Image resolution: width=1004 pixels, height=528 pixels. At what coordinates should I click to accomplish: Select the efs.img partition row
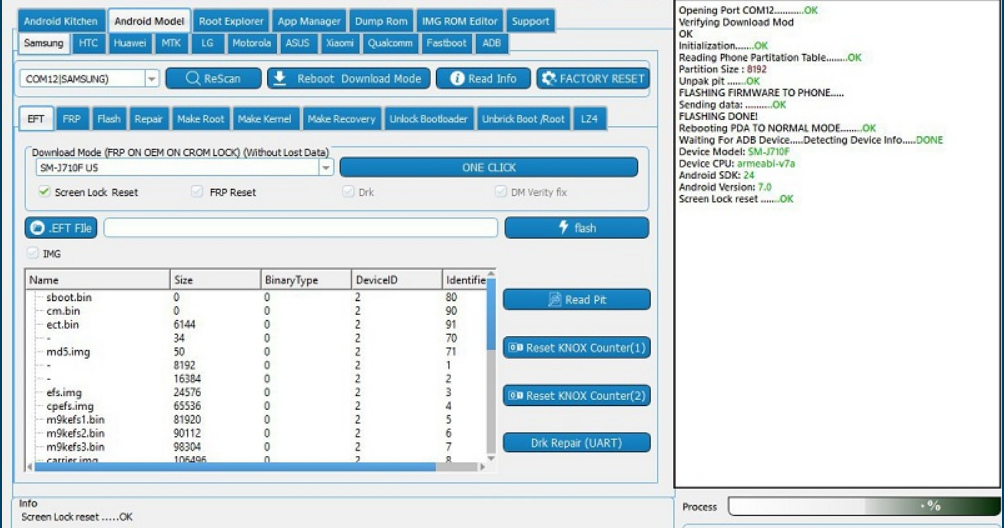[x=256, y=392]
